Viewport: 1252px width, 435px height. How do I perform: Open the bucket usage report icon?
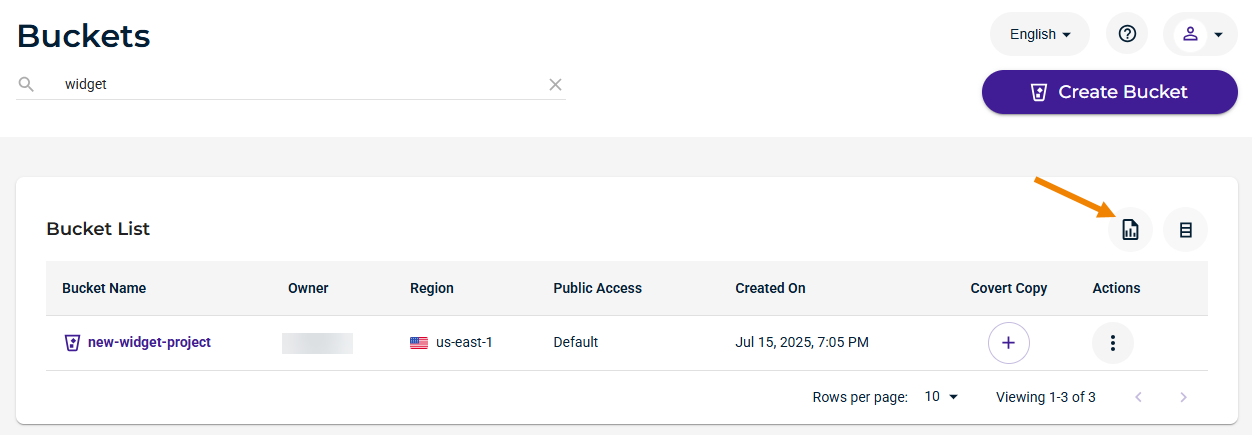pyautogui.click(x=1130, y=229)
